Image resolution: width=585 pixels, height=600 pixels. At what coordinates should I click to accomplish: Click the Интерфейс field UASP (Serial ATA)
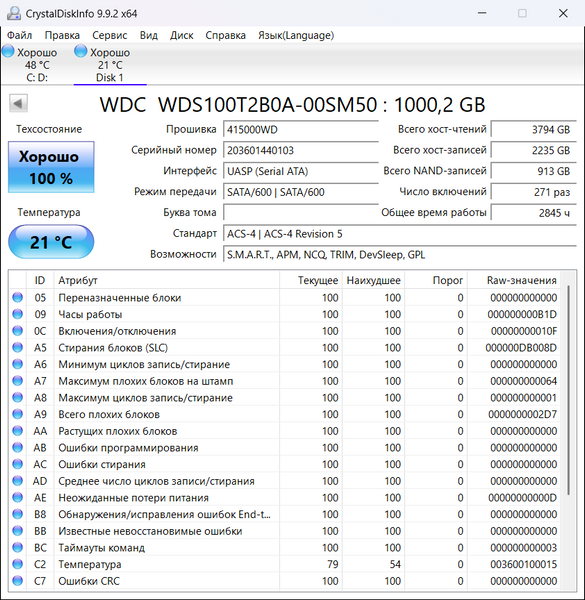click(x=301, y=171)
